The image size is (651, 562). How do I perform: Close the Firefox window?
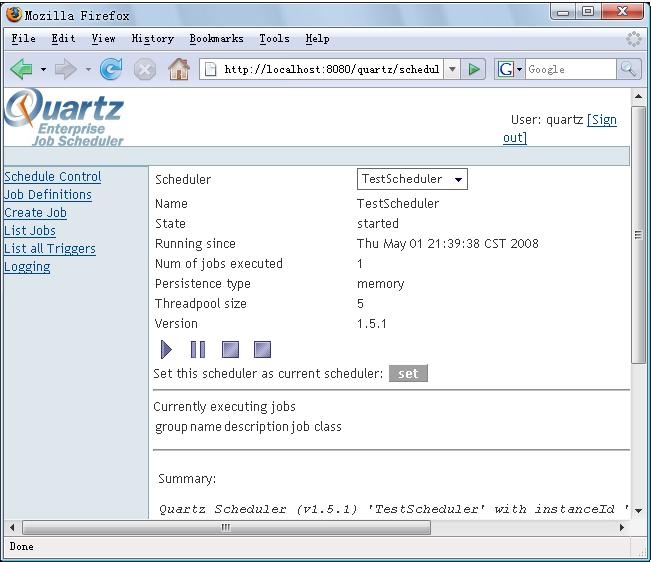[622, 12]
